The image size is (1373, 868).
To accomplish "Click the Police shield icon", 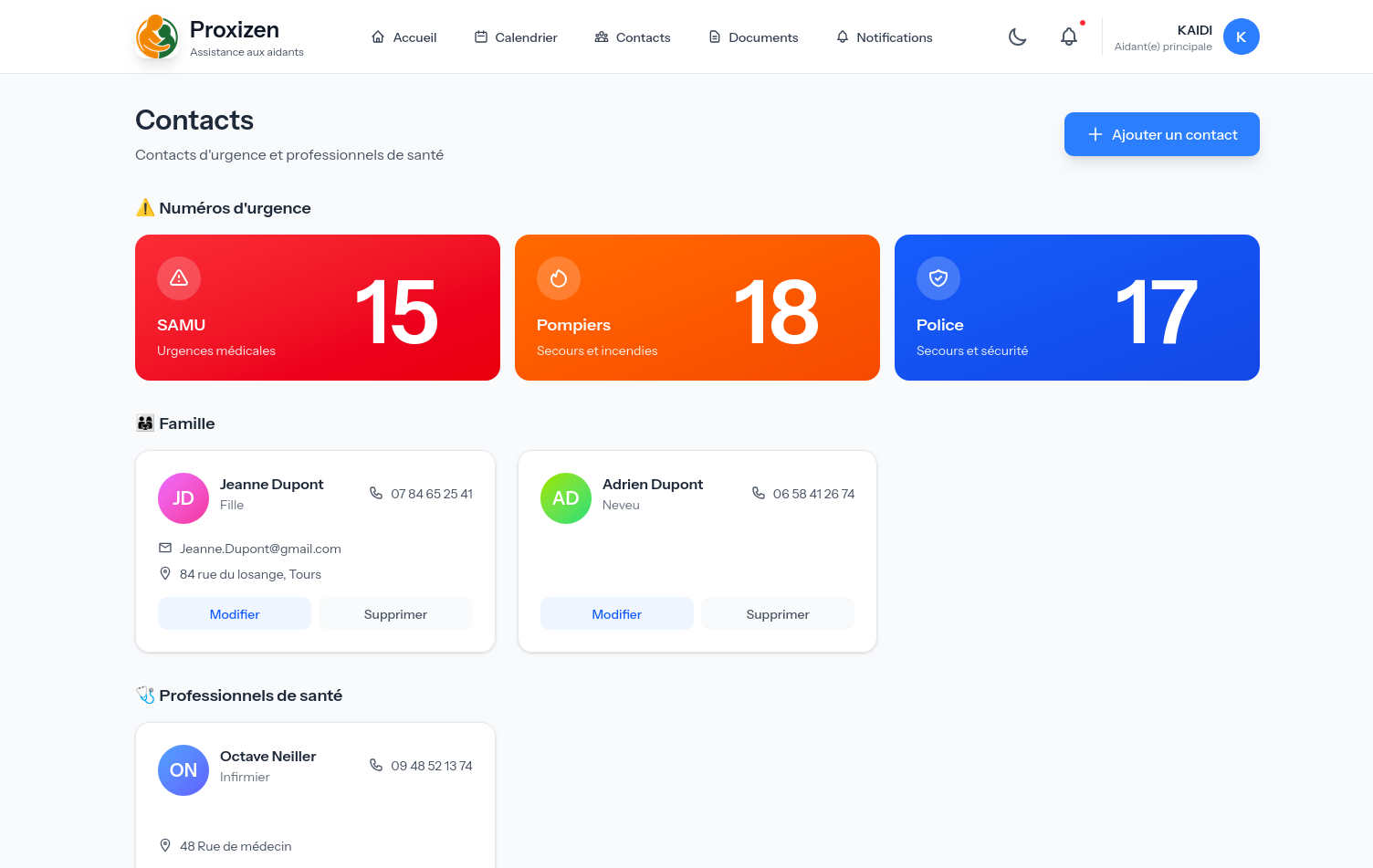I will (x=938, y=278).
